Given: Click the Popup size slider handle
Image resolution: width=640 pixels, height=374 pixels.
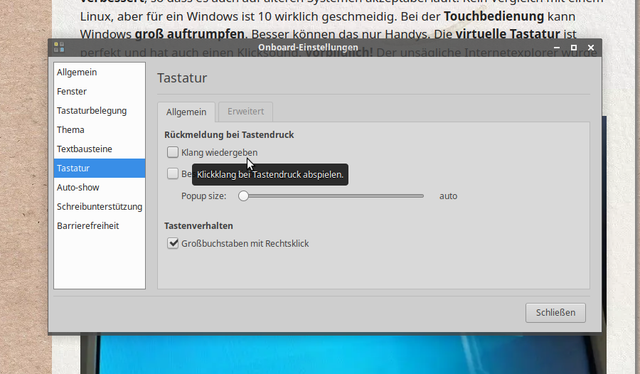Looking at the screenshot, I should [243, 196].
